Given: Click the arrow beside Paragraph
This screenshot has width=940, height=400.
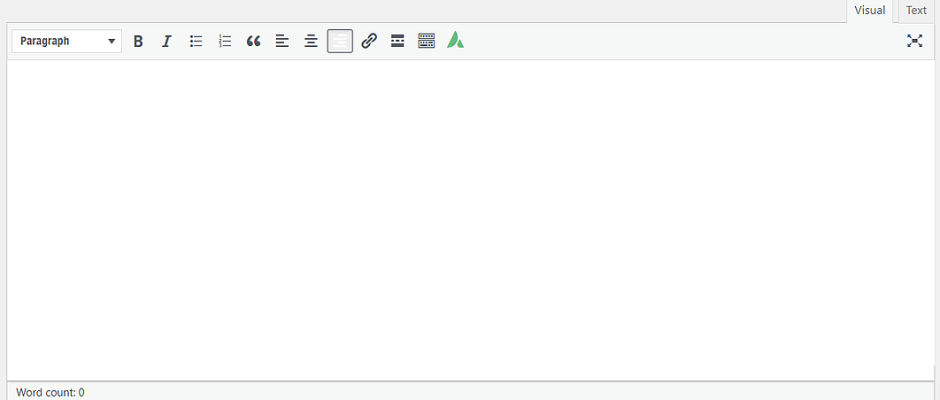Looking at the screenshot, I should (112, 42).
